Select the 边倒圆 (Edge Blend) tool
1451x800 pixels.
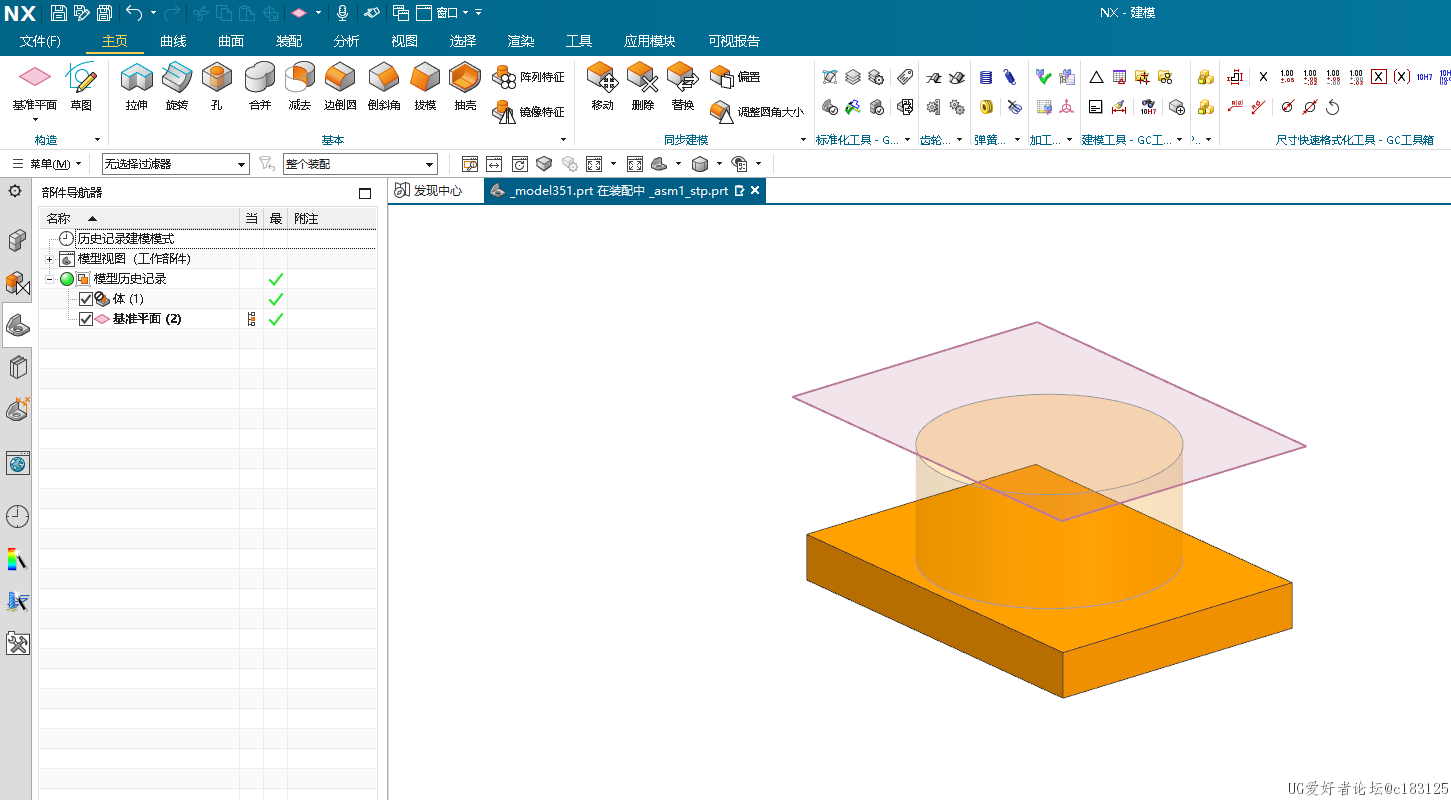(341, 86)
